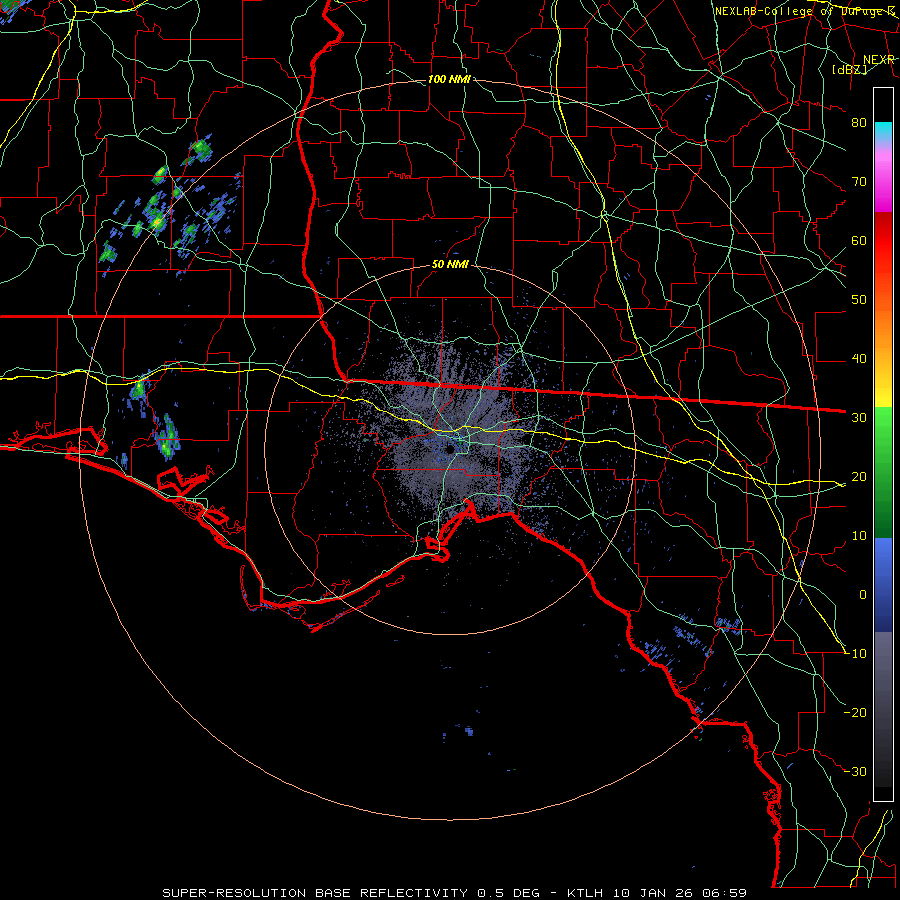Click the 10 value on dBZ scale

[859, 536]
